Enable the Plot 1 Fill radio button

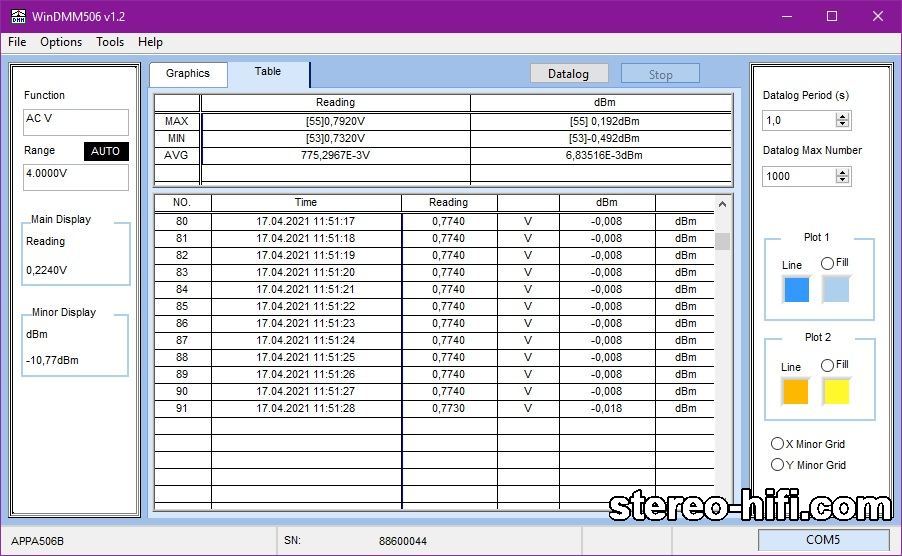tap(827, 263)
